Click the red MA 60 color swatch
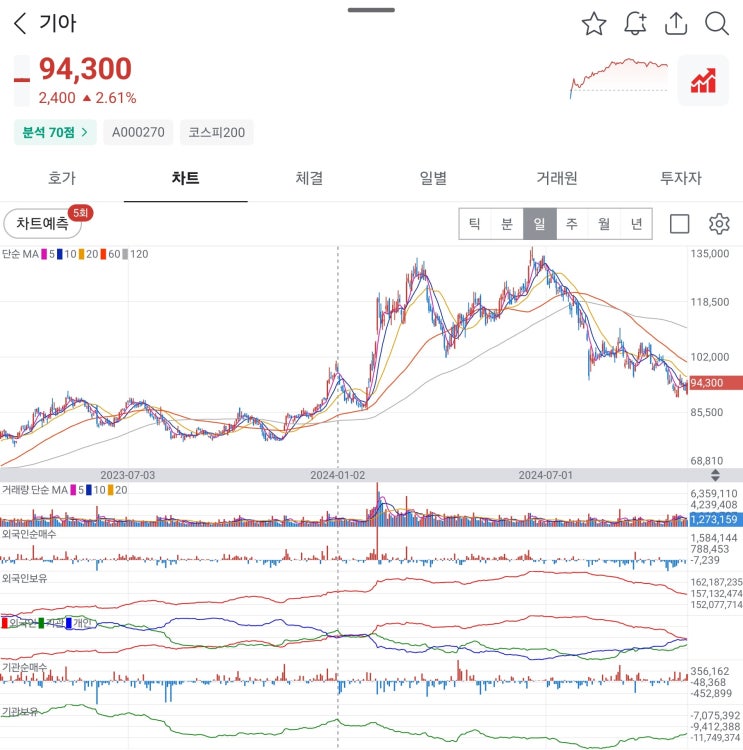Screen dimensions: 743x750 [103, 254]
